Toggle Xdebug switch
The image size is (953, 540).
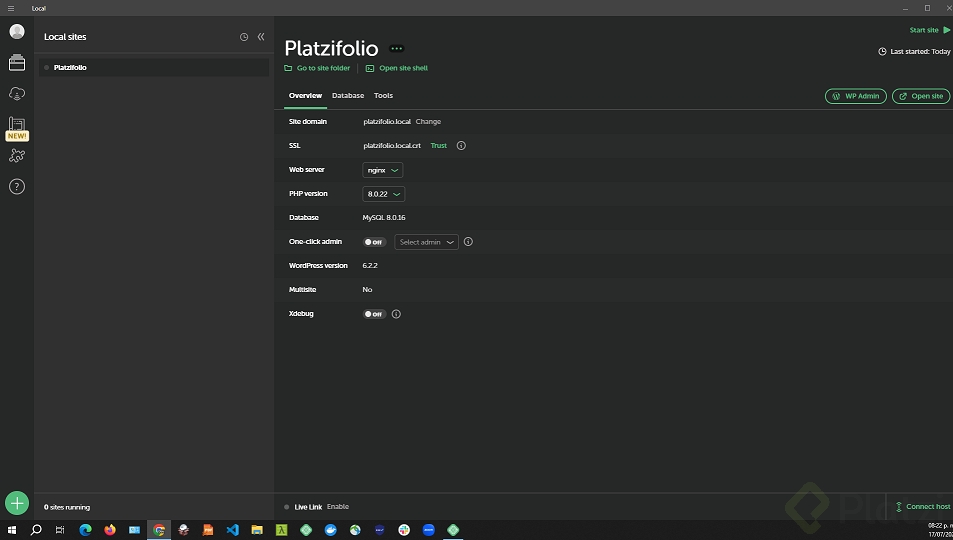click(374, 314)
